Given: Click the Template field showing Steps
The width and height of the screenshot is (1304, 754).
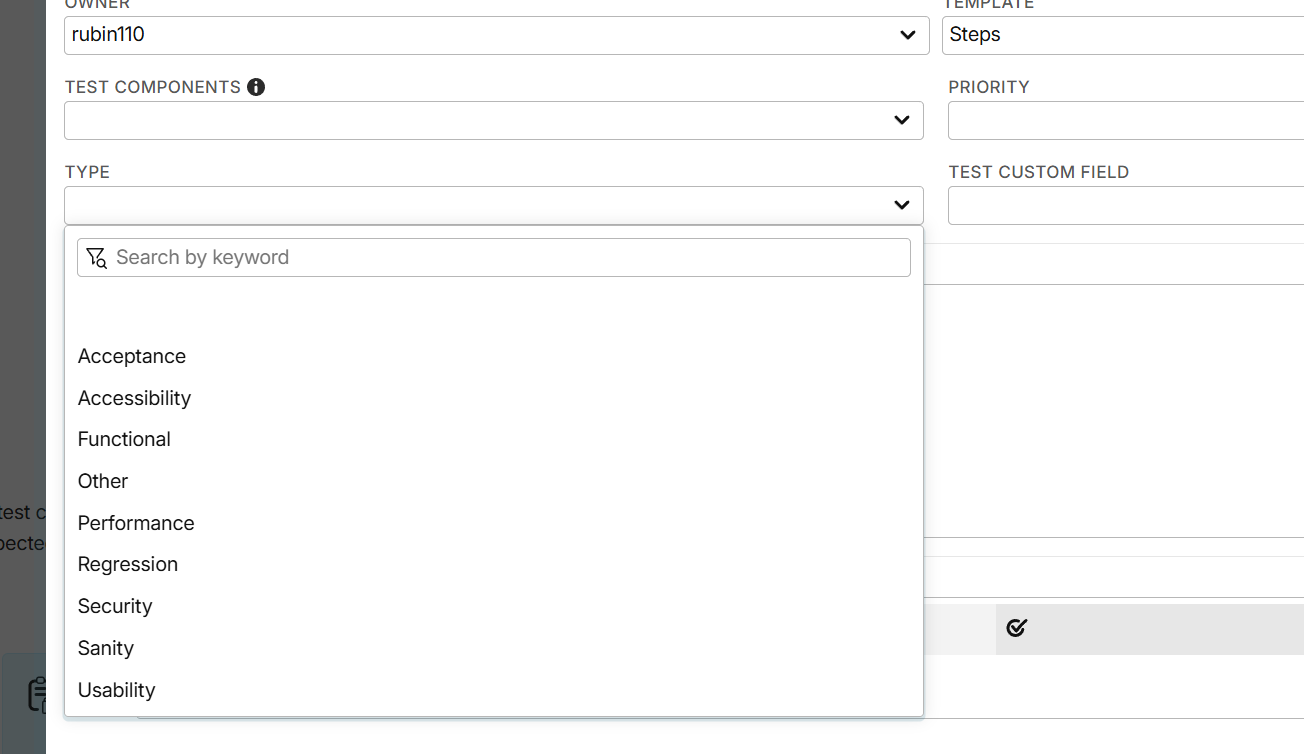Looking at the screenshot, I should [1122, 35].
